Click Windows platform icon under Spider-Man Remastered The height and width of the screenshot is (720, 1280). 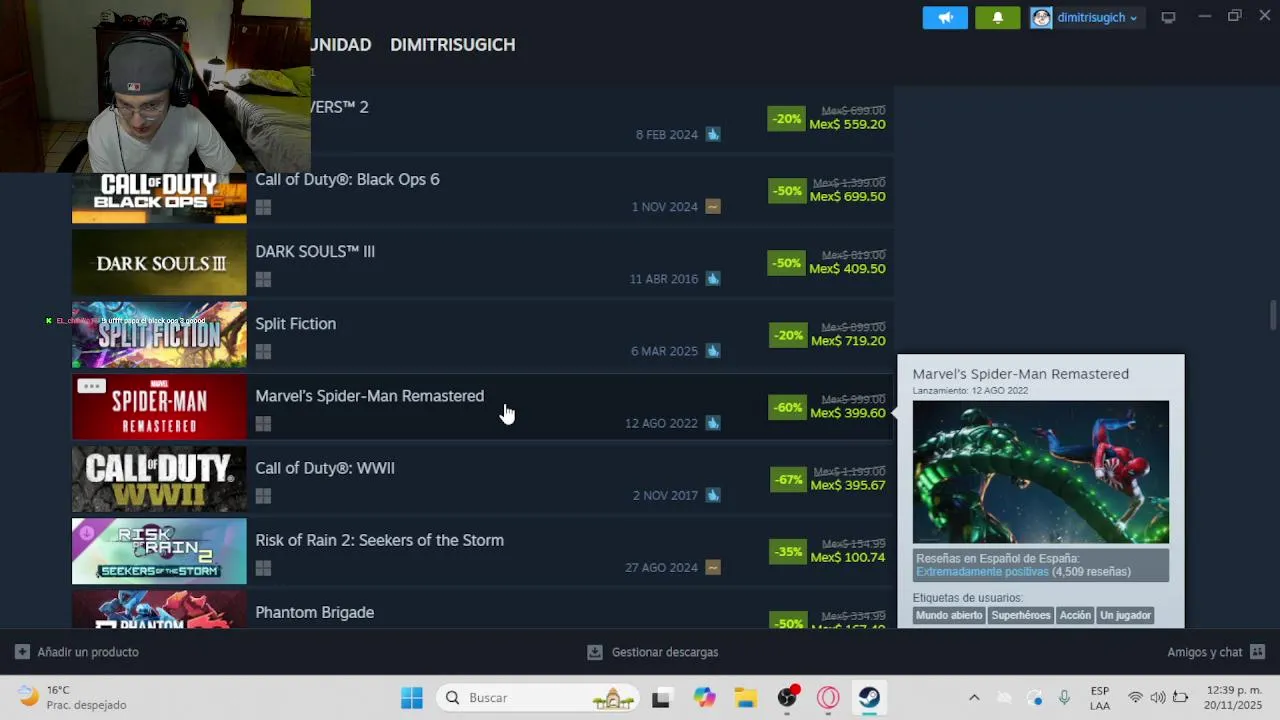coord(263,423)
